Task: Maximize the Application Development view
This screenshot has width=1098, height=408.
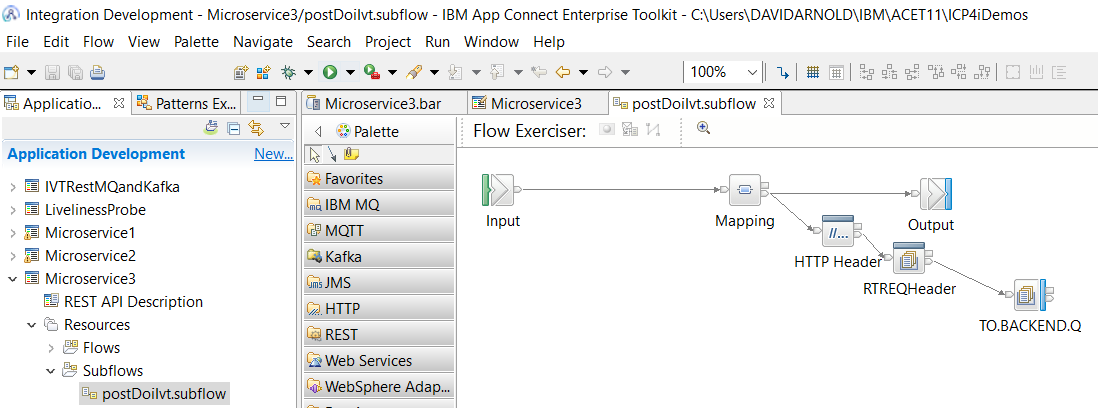Action: click(281, 100)
